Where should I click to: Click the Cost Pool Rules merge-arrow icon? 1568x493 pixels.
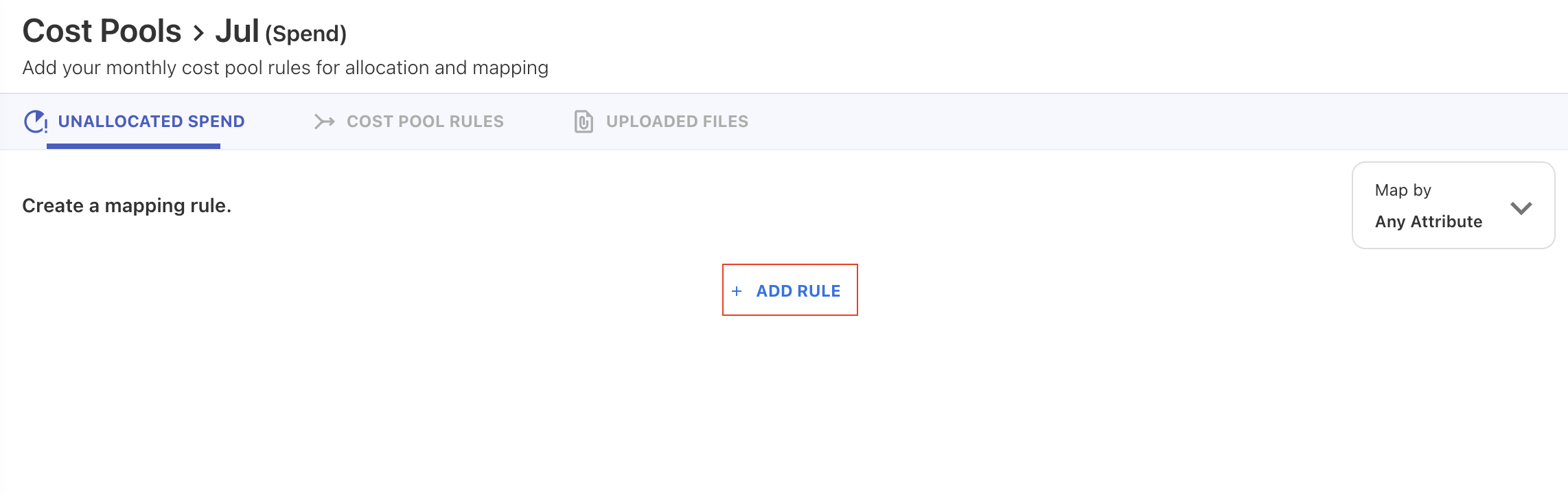pyautogui.click(x=324, y=122)
